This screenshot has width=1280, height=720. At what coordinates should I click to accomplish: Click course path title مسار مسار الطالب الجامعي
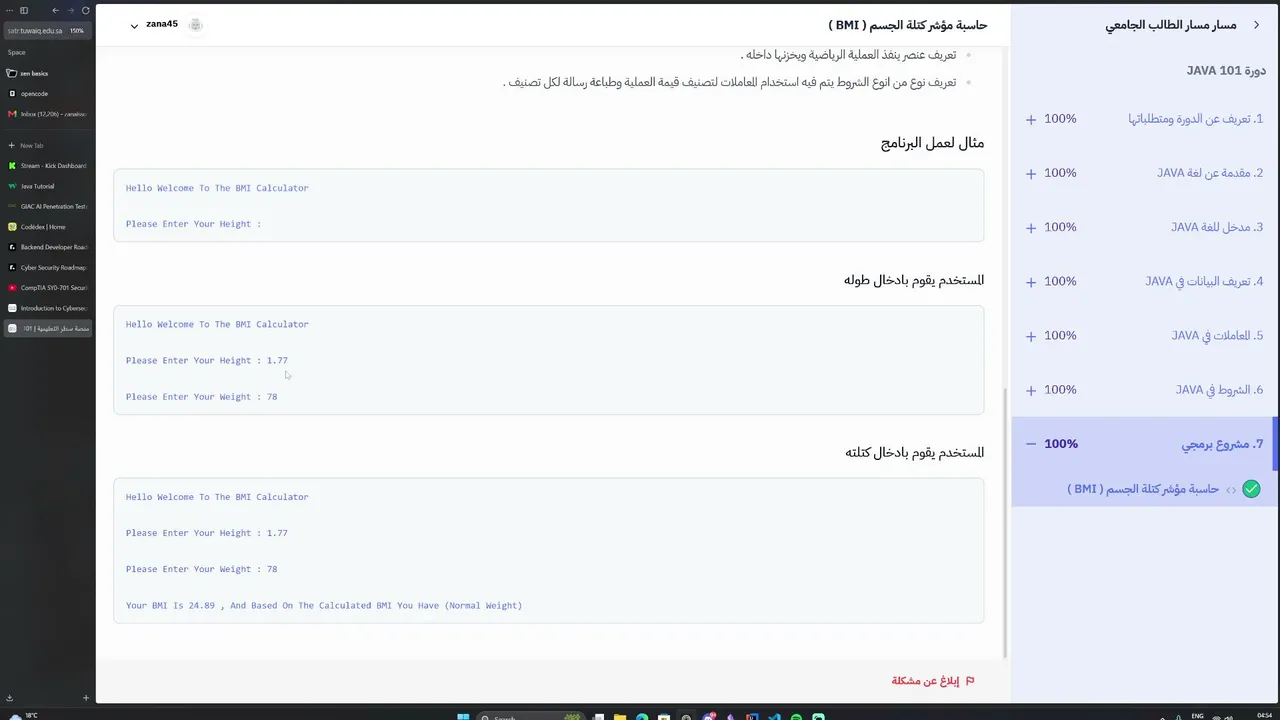pos(1171,25)
